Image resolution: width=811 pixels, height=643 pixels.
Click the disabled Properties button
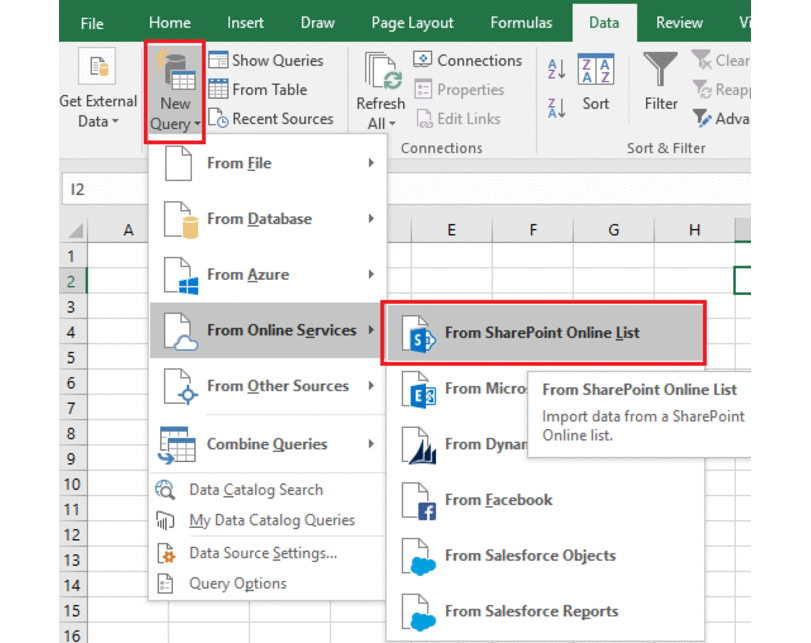coord(459,89)
